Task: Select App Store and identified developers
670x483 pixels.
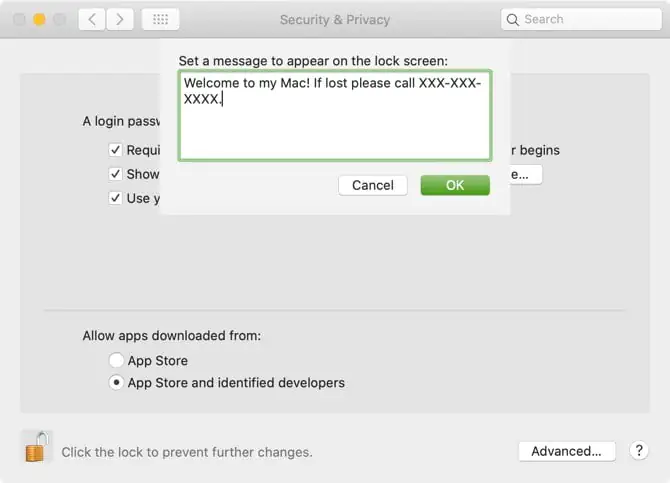Action: pyautogui.click(x=117, y=383)
